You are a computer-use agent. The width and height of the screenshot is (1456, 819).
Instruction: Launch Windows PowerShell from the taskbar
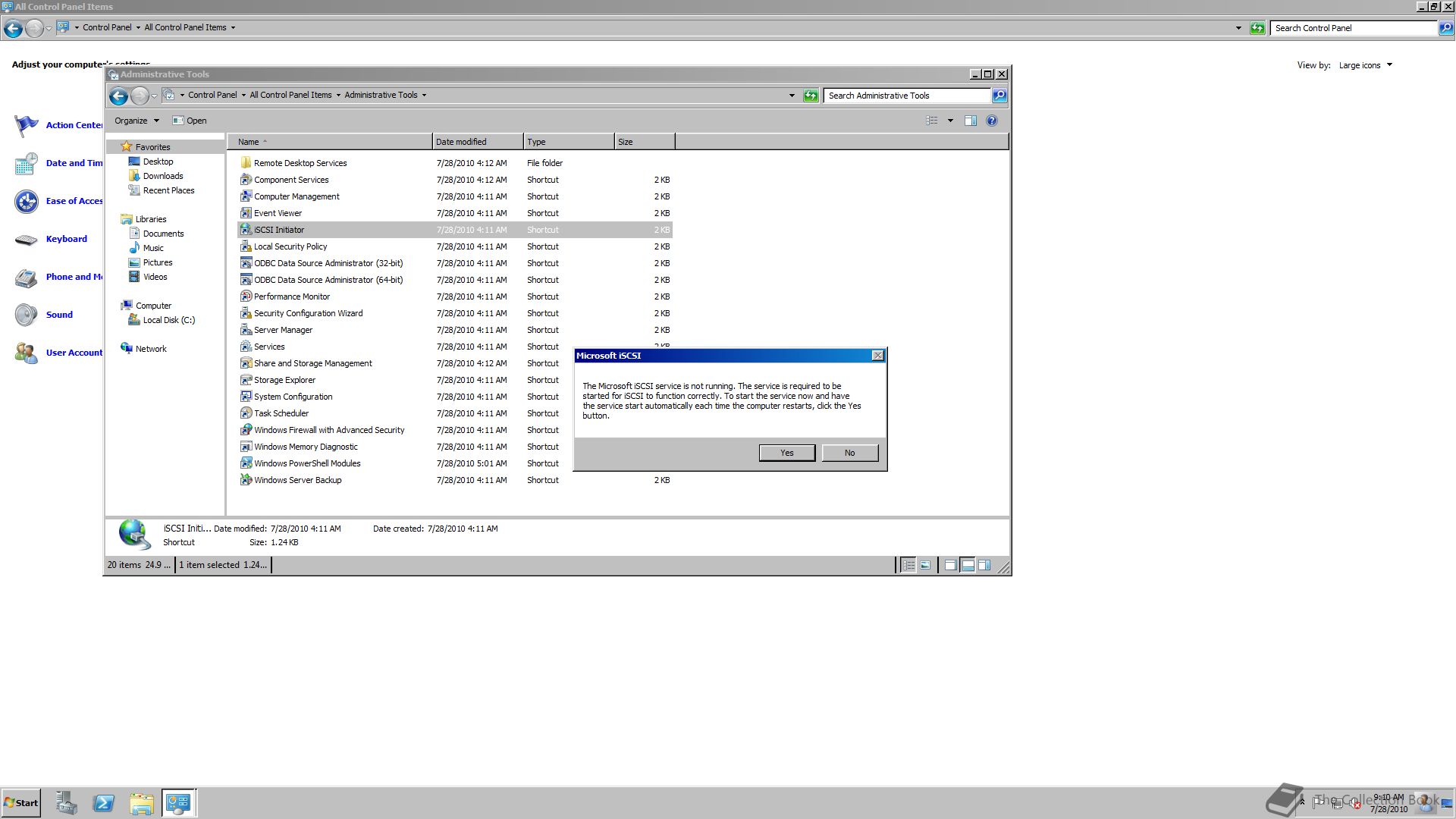coord(103,803)
